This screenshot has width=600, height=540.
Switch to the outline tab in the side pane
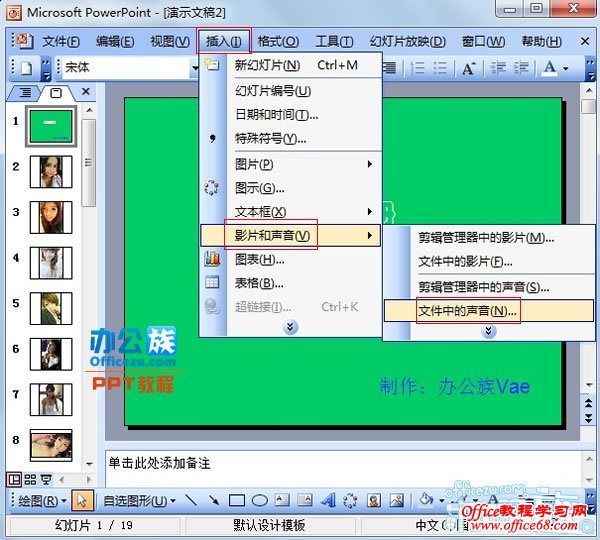point(25,92)
